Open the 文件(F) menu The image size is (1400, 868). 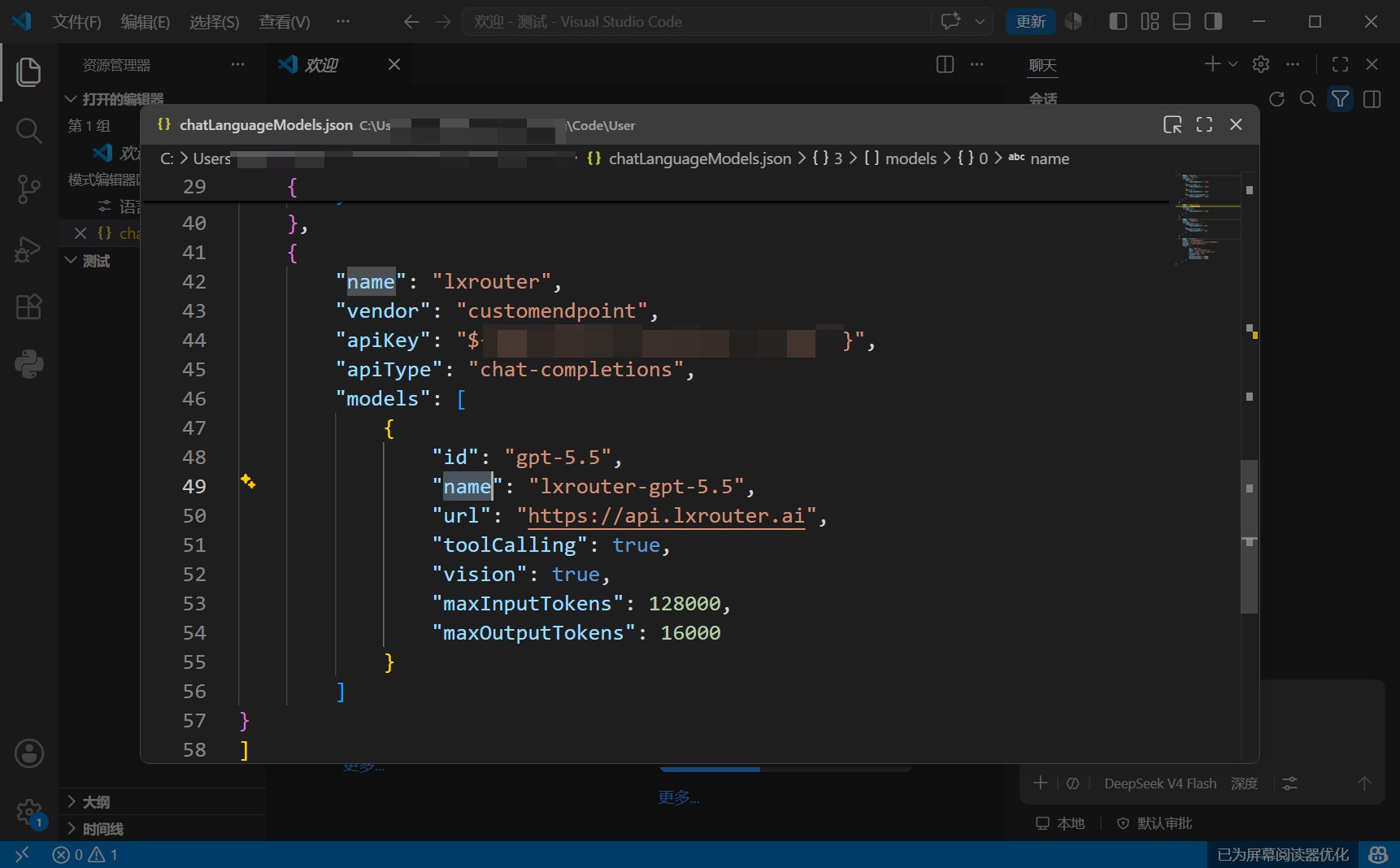(76, 22)
